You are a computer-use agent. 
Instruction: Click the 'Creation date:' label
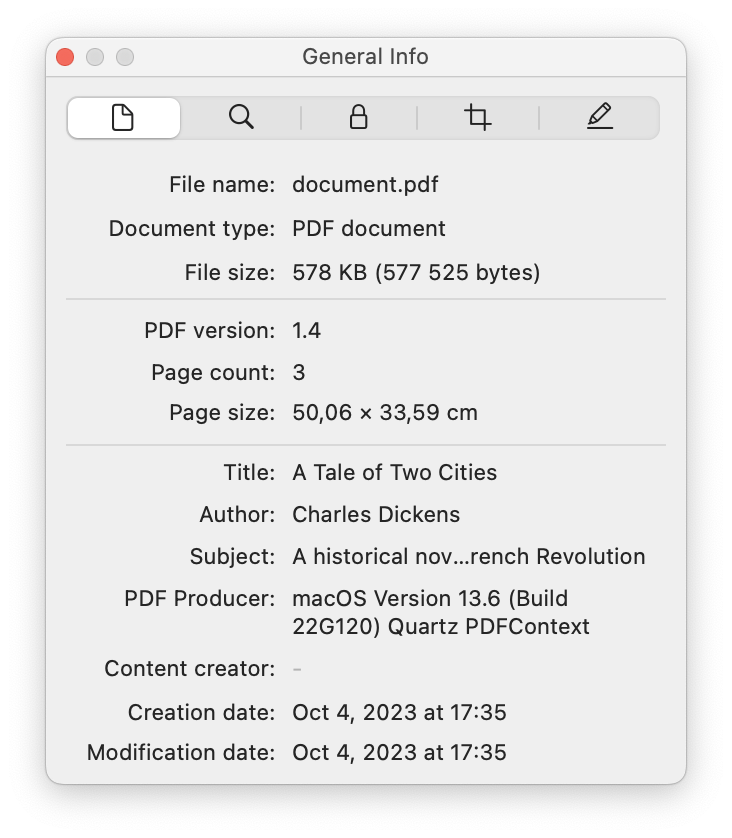click(x=201, y=713)
